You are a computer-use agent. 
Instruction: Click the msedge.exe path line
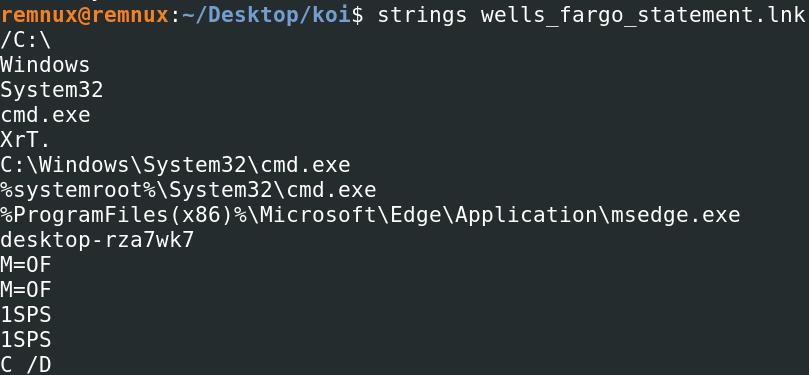[370, 215]
